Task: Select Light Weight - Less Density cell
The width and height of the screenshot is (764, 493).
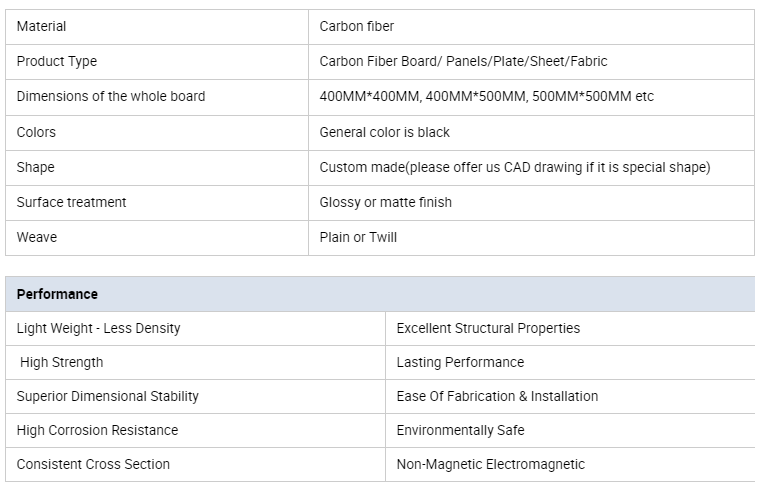Action: (x=195, y=329)
